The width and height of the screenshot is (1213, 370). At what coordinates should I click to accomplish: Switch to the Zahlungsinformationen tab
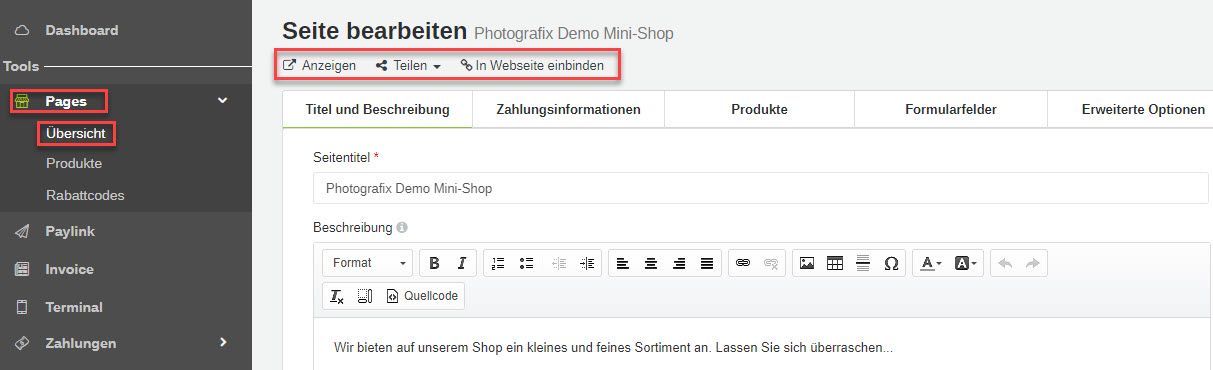[568, 110]
